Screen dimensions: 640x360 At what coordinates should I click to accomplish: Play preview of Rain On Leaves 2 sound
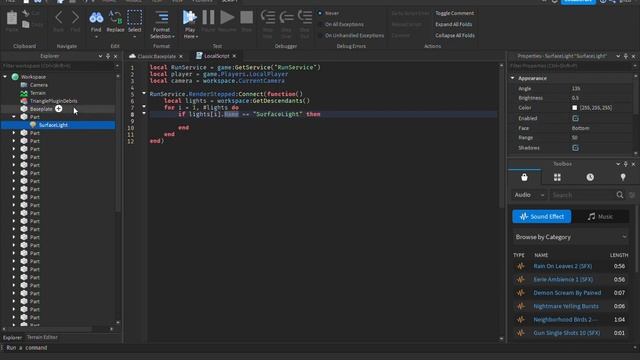[x=520, y=266]
